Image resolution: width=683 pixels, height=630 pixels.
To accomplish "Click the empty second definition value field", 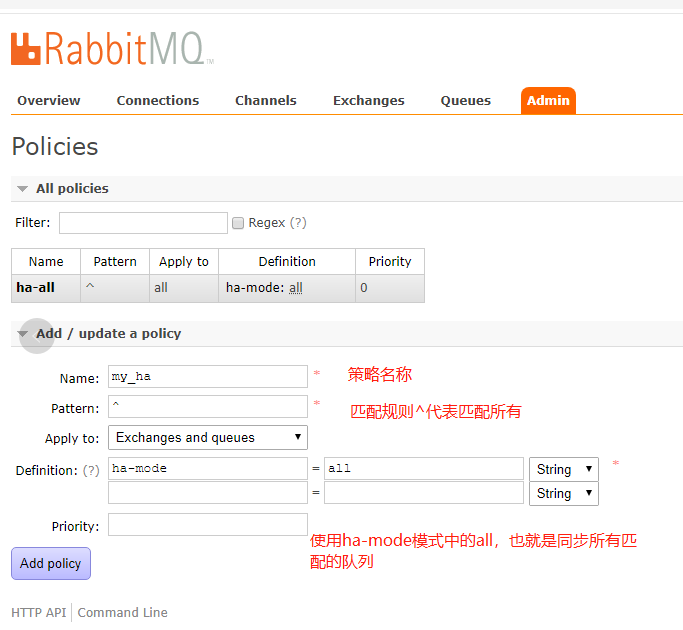I will 424,492.
